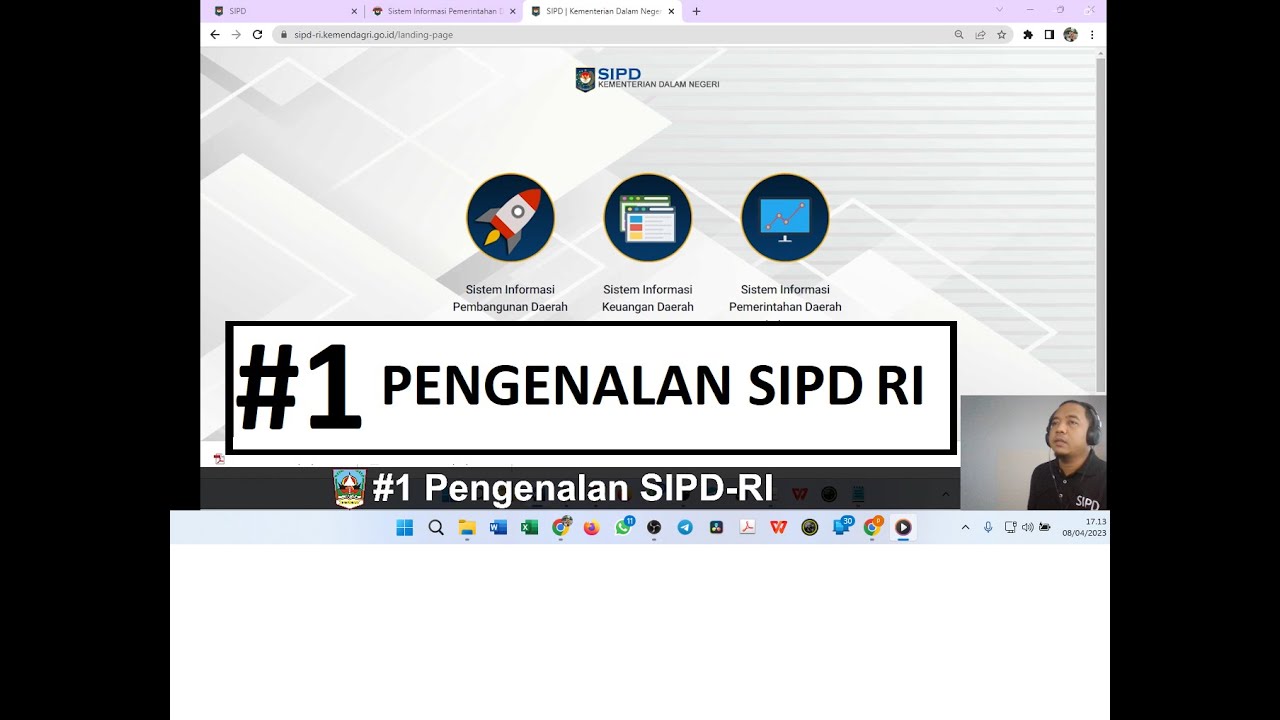The width and height of the screenshot is (1280, 720).
Task: Click the page vertical scrollbar
Action: tap(1101, 225)
